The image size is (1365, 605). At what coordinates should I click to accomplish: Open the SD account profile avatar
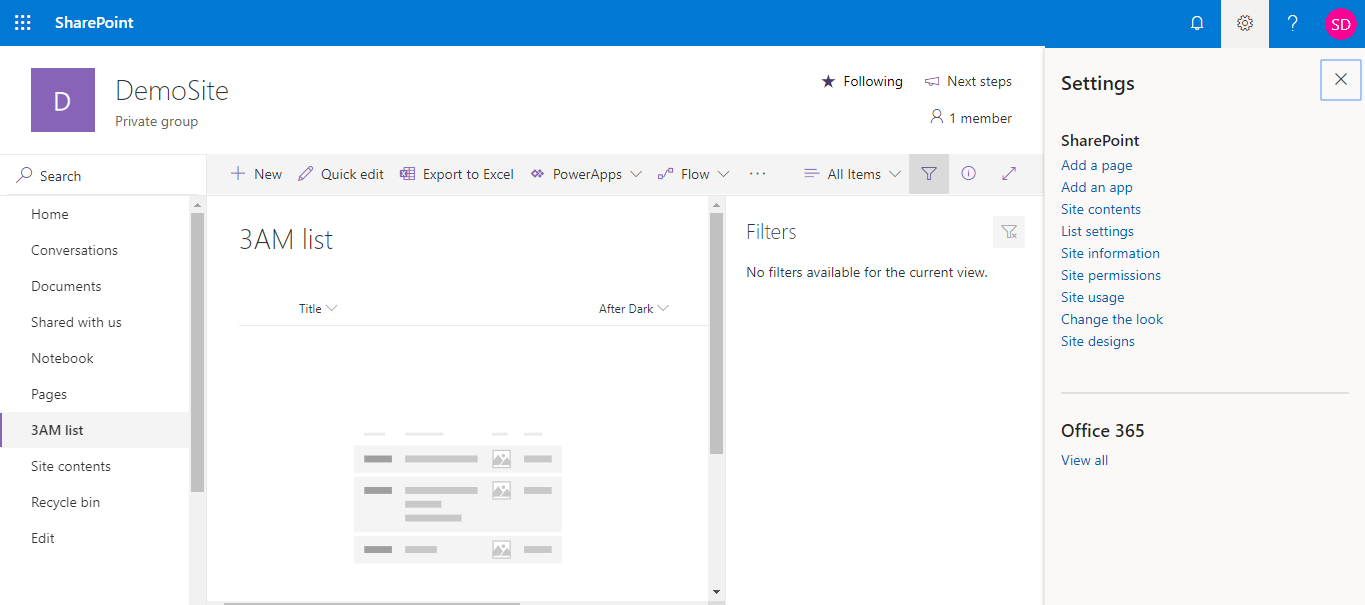click(x=1339, y=22)
